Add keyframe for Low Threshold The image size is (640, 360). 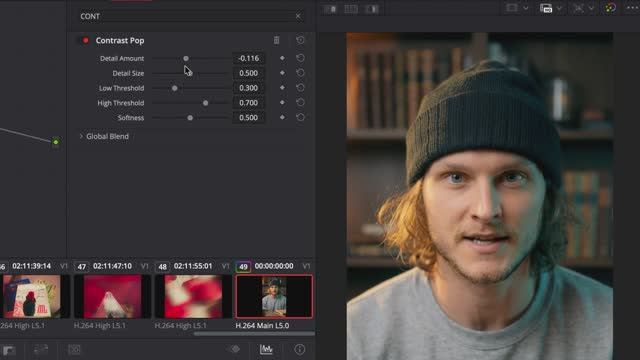(x=282, y=88)
